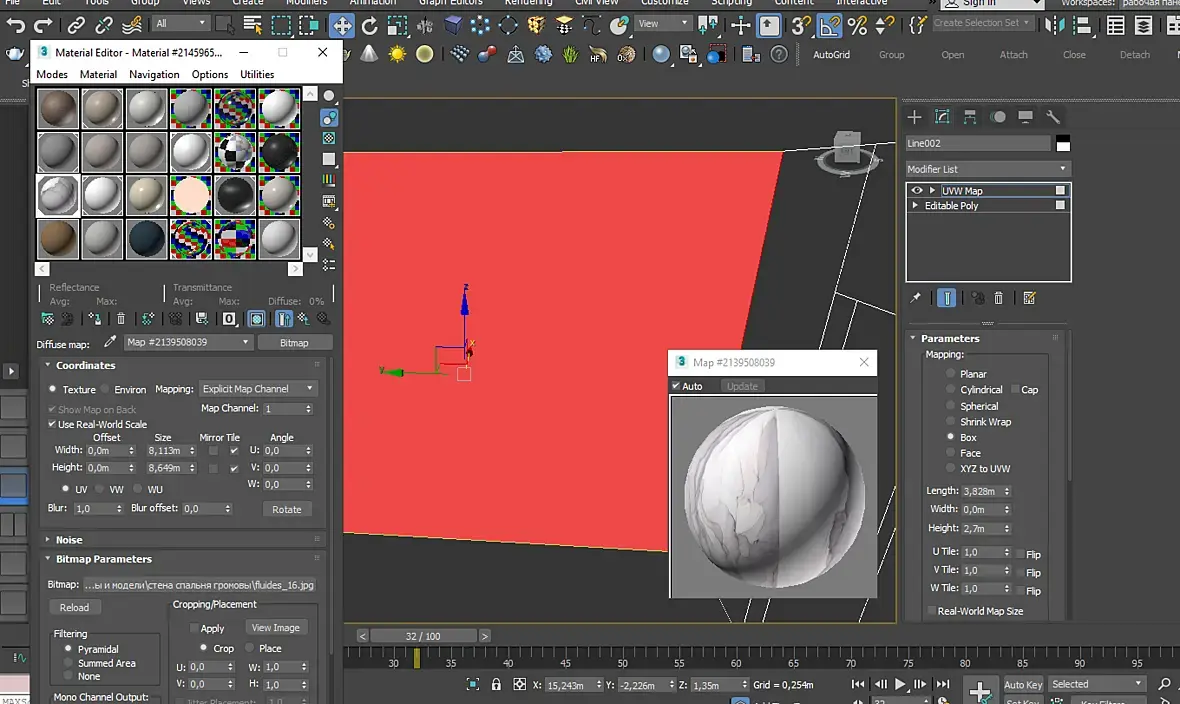The height and width of the screenshot is (704, 1180).
Task: Open the Navigation menu in Material Editor
Action: (154, 74)
